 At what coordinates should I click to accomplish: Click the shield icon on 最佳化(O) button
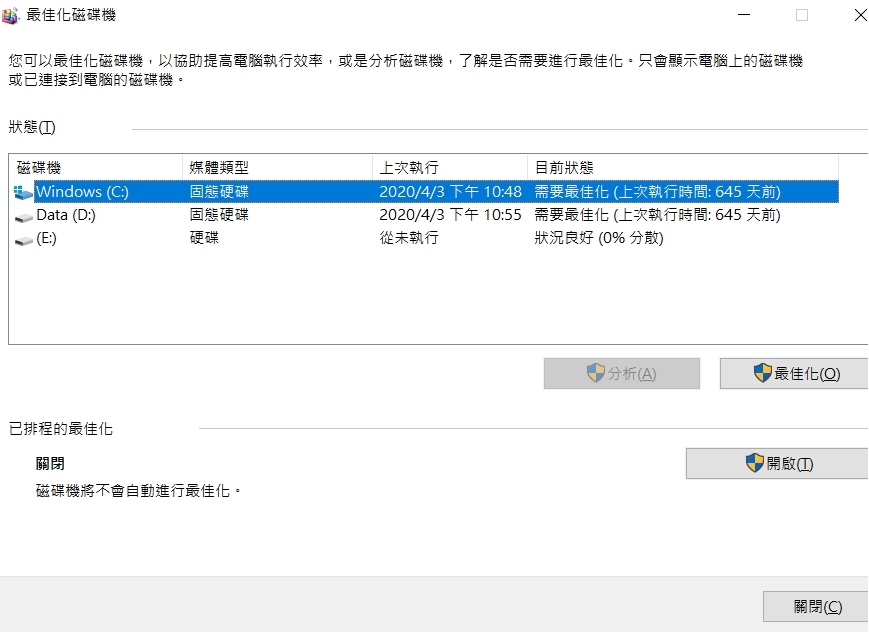763,373
